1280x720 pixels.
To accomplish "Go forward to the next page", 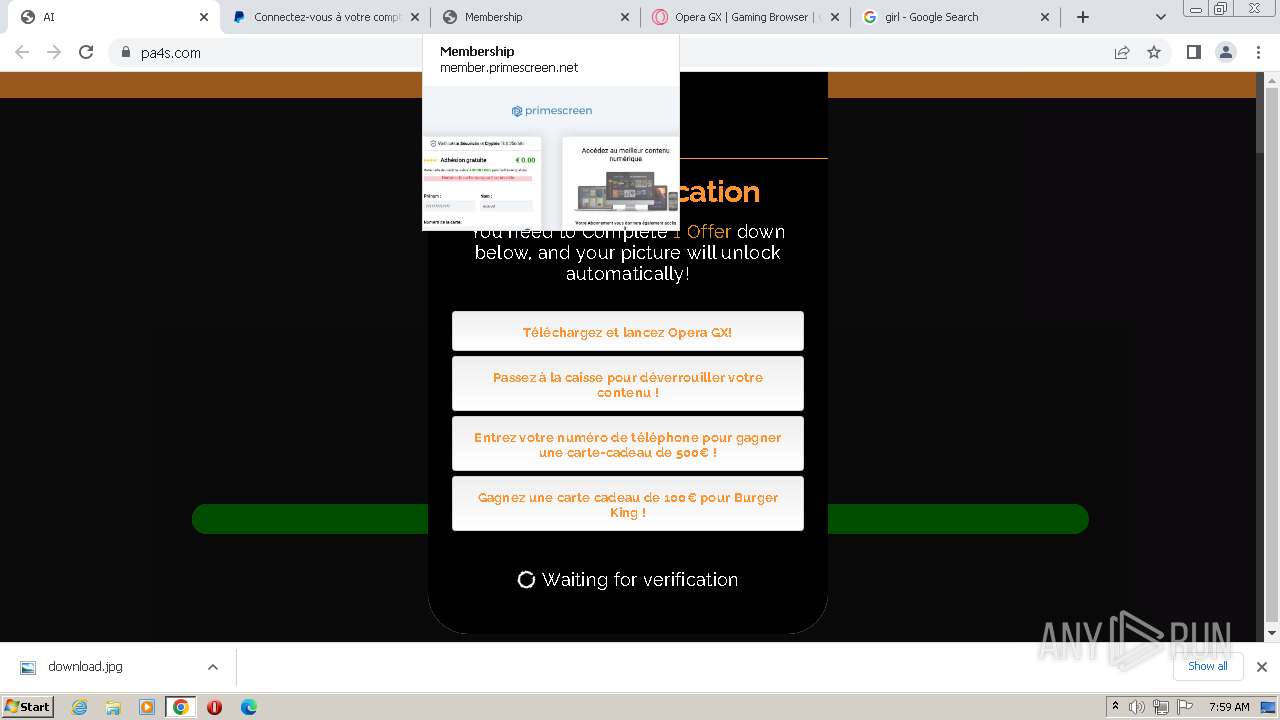I will point(54,52).
